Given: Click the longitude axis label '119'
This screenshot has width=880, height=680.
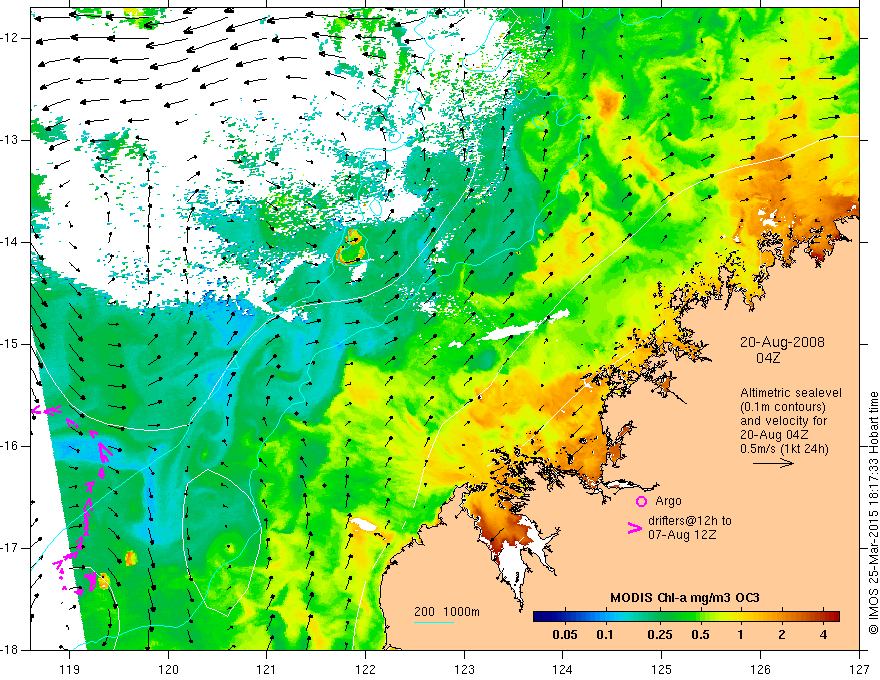Looking at the screenshot, I should (x=69, y=669).
